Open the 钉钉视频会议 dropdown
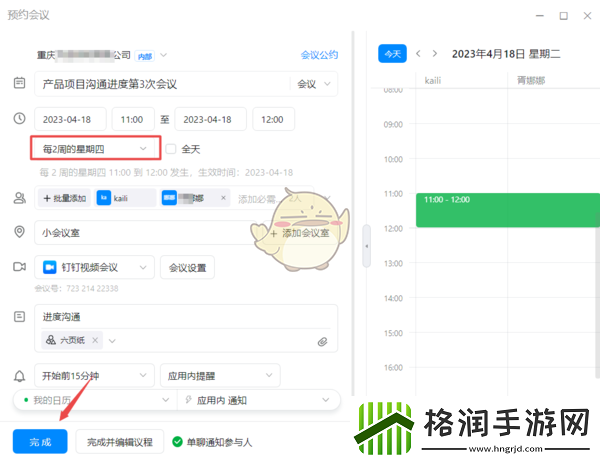The height and width of the screenshot is (460, 600). coord(95,267)
